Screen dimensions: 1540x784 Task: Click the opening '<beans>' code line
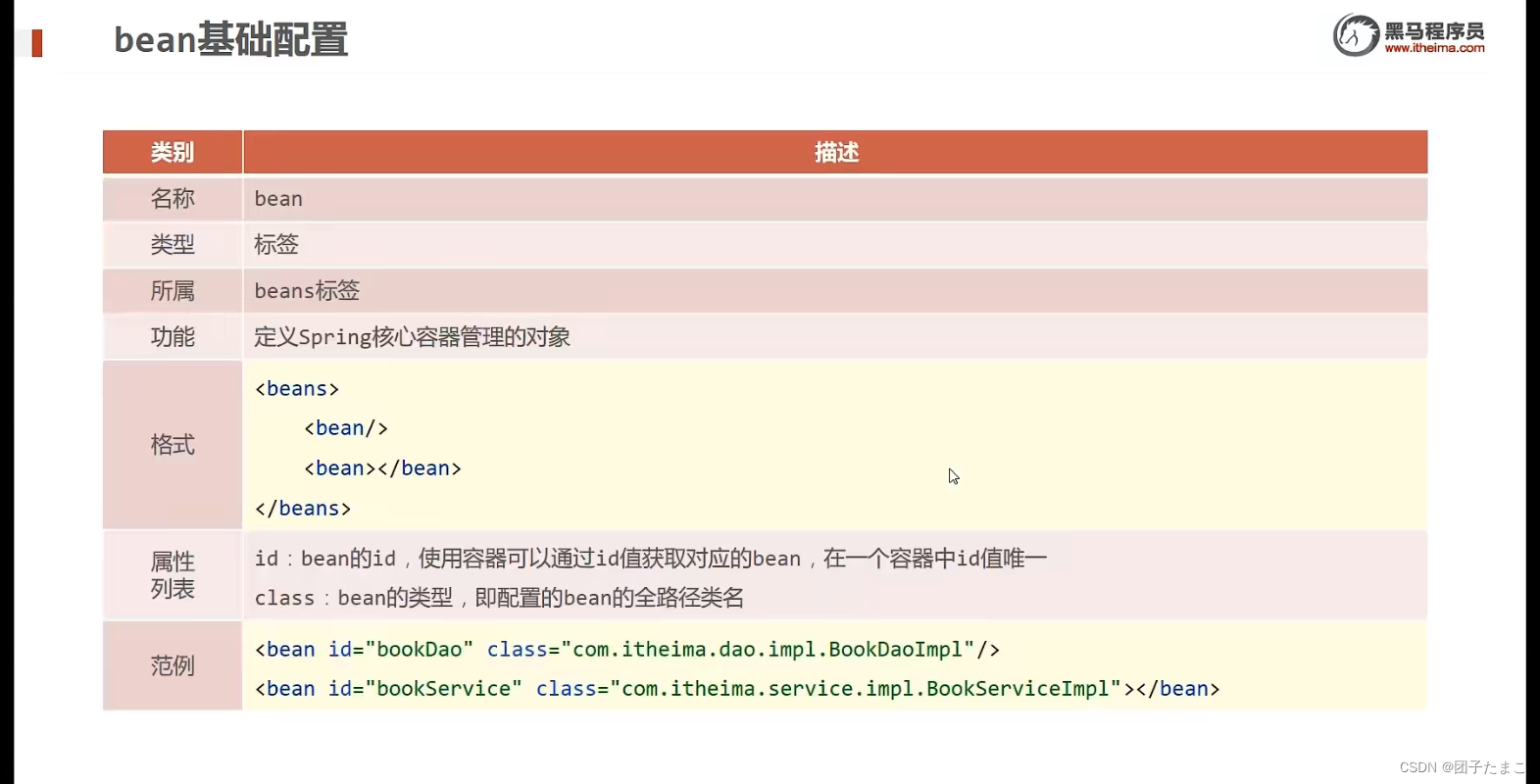[297, 389]
